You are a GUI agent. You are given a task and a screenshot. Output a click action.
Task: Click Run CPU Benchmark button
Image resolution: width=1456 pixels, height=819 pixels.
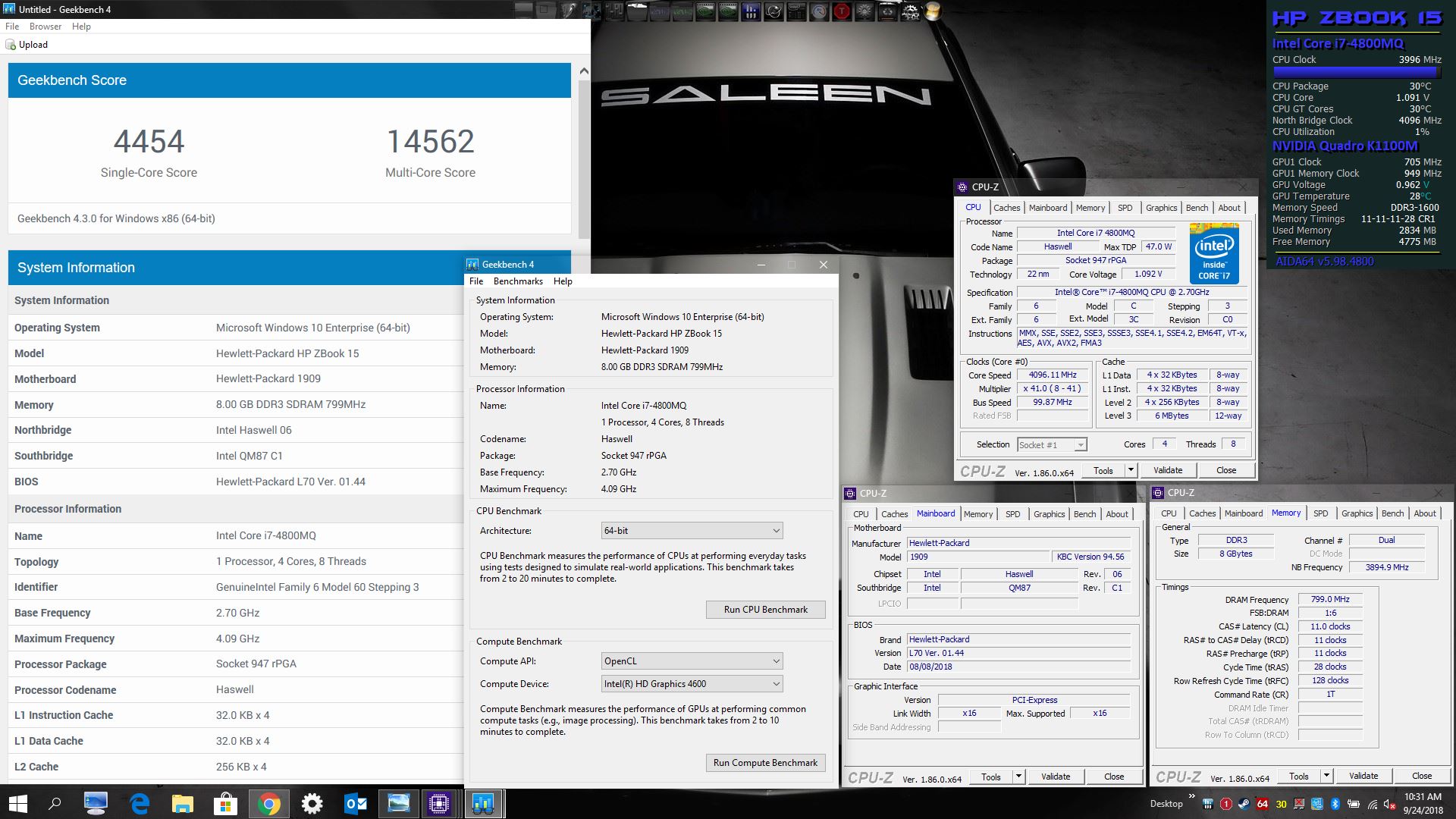(x=765, y=610)
